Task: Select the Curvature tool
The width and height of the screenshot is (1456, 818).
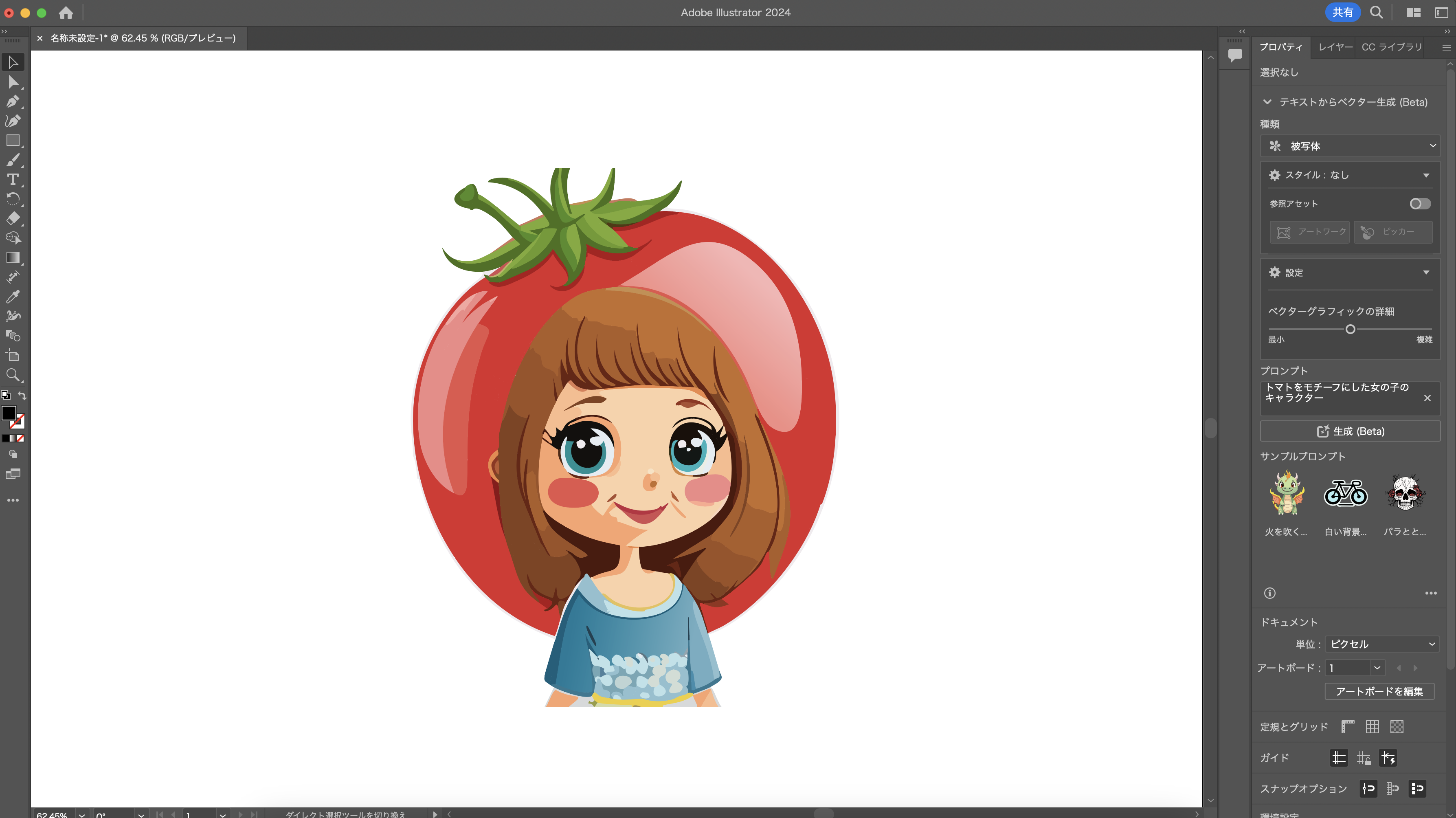Action: (13, 121)
